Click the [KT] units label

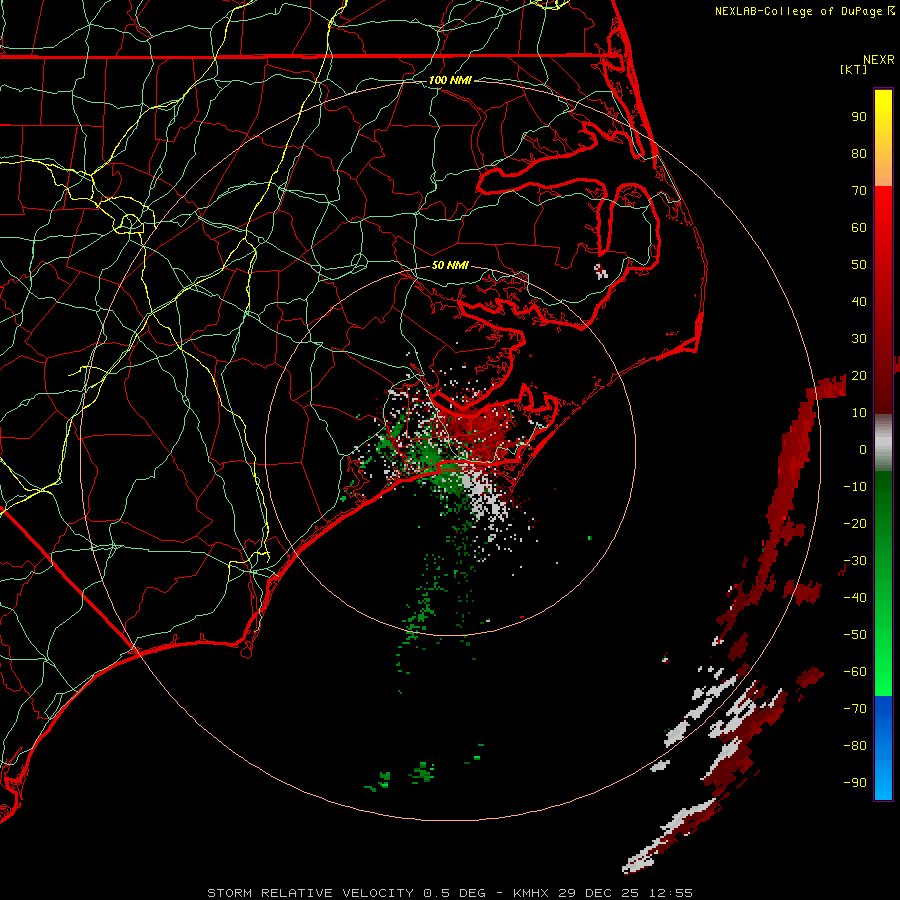click(854, 69)
